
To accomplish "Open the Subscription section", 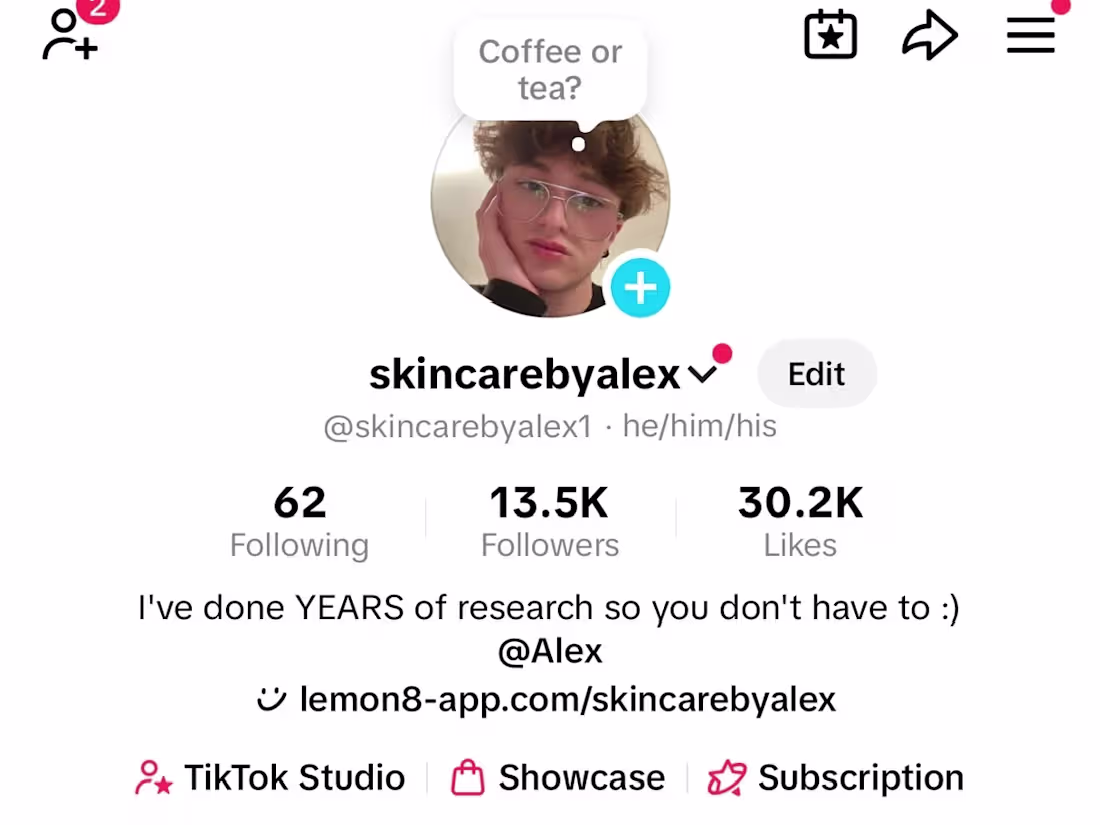I will click(x=860, y=778).
